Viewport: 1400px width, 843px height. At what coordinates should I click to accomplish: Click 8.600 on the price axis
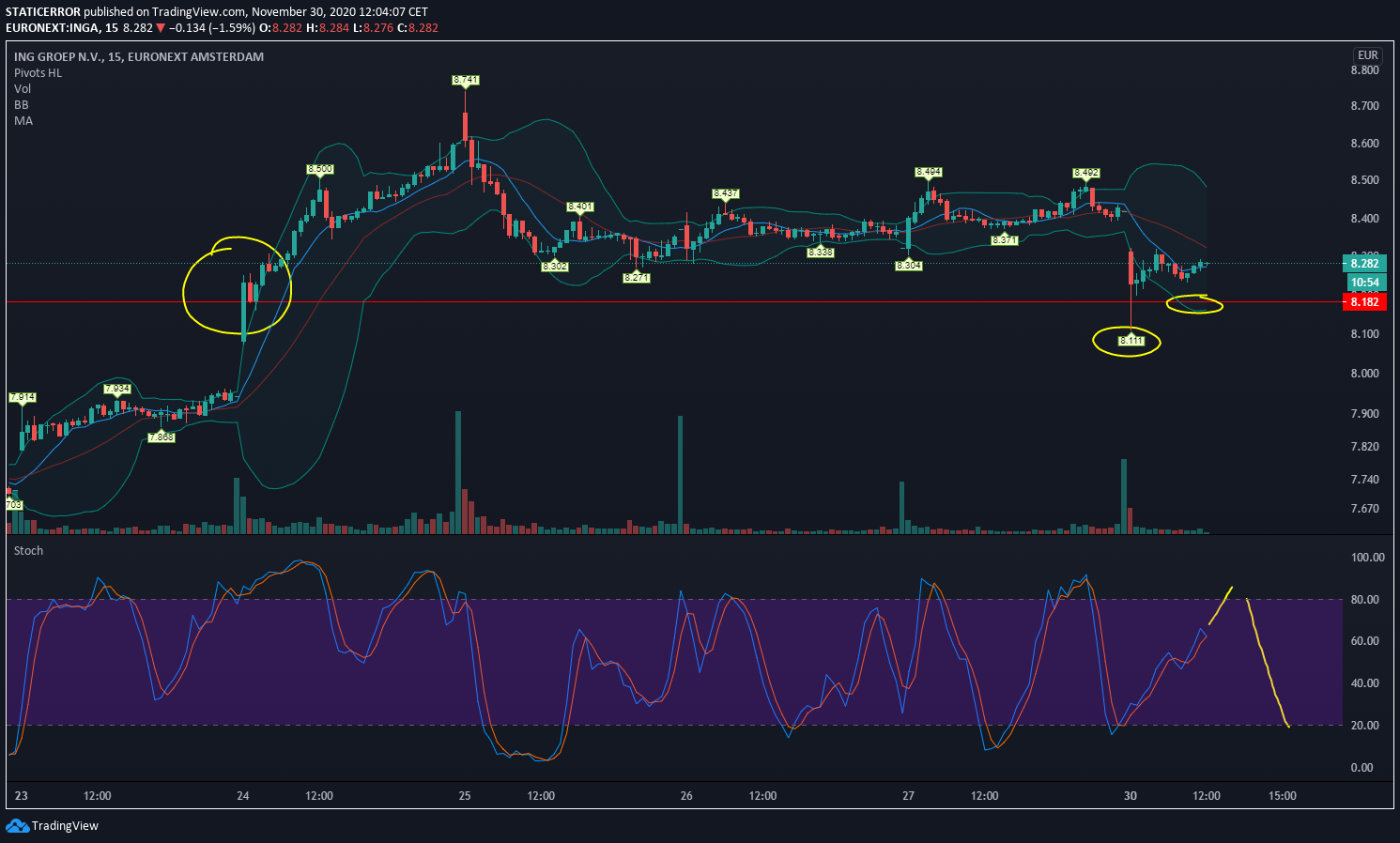coord(1364,144)
